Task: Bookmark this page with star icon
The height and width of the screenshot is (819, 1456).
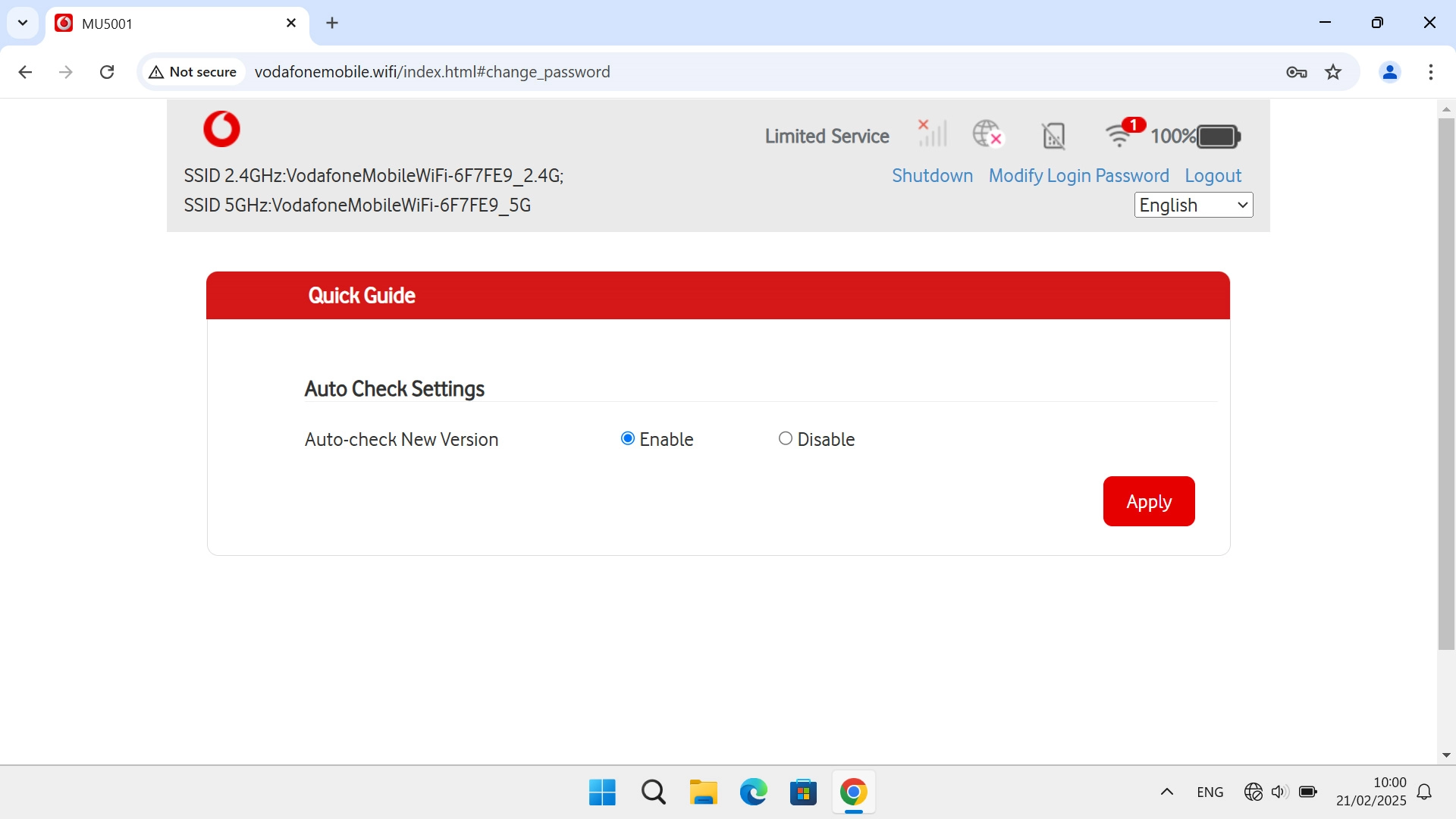Action: pos(1333,72)
